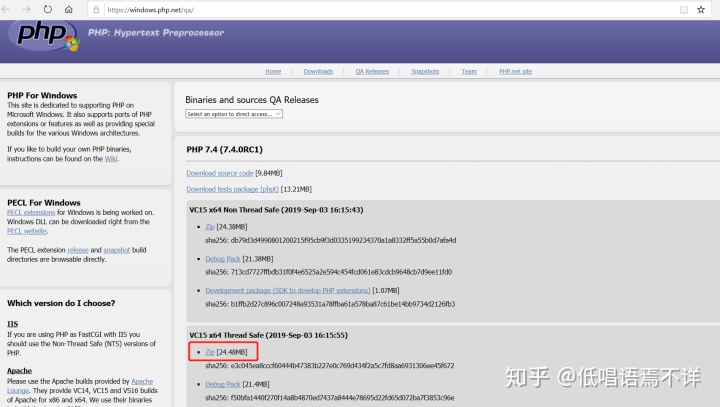Click the PHP logo
This screenshot has height=407, width=720.
[x=45, y=35]
